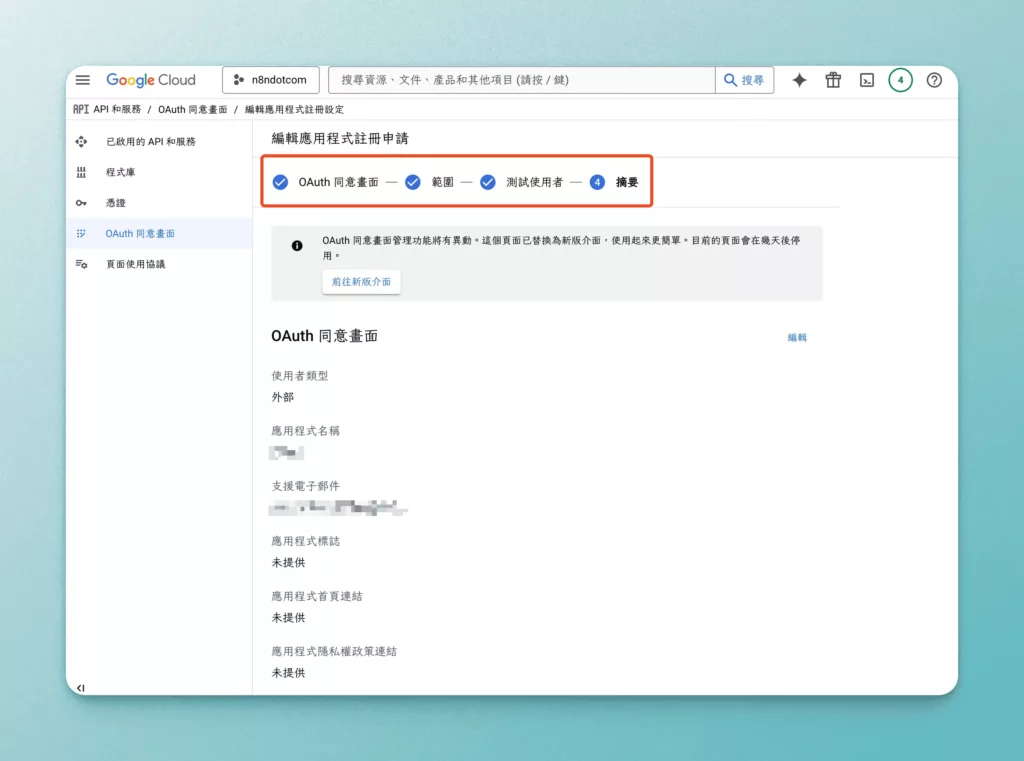Select 已啟用的 API 和服務 in sidebar

[151, 141]
